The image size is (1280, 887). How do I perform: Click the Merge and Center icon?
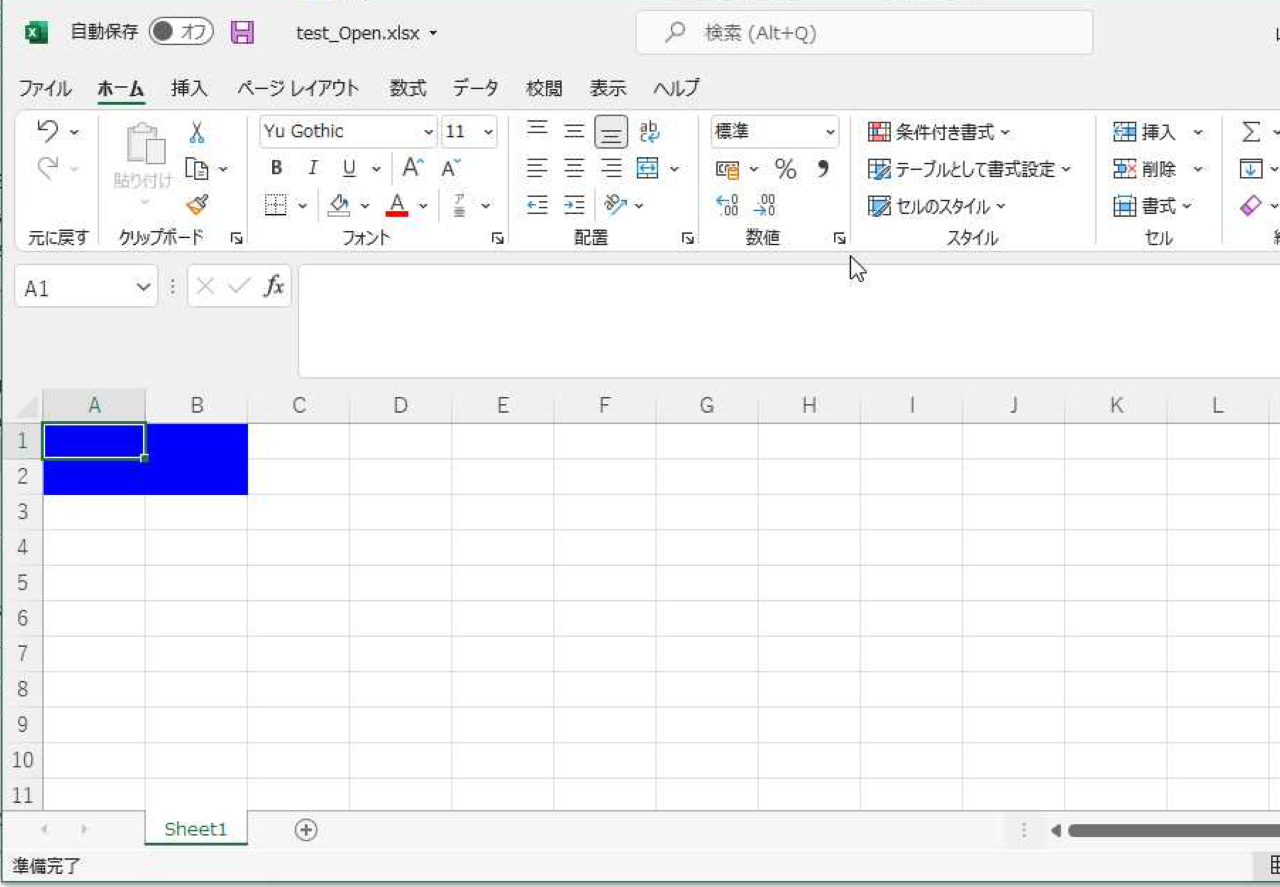coord(648,168)
